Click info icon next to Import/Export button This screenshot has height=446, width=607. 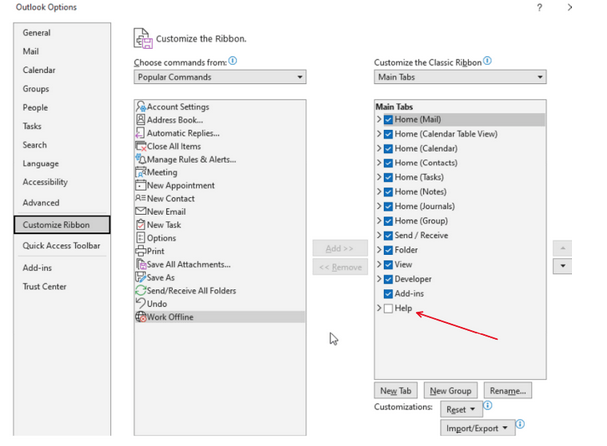(x=520, y=424)
